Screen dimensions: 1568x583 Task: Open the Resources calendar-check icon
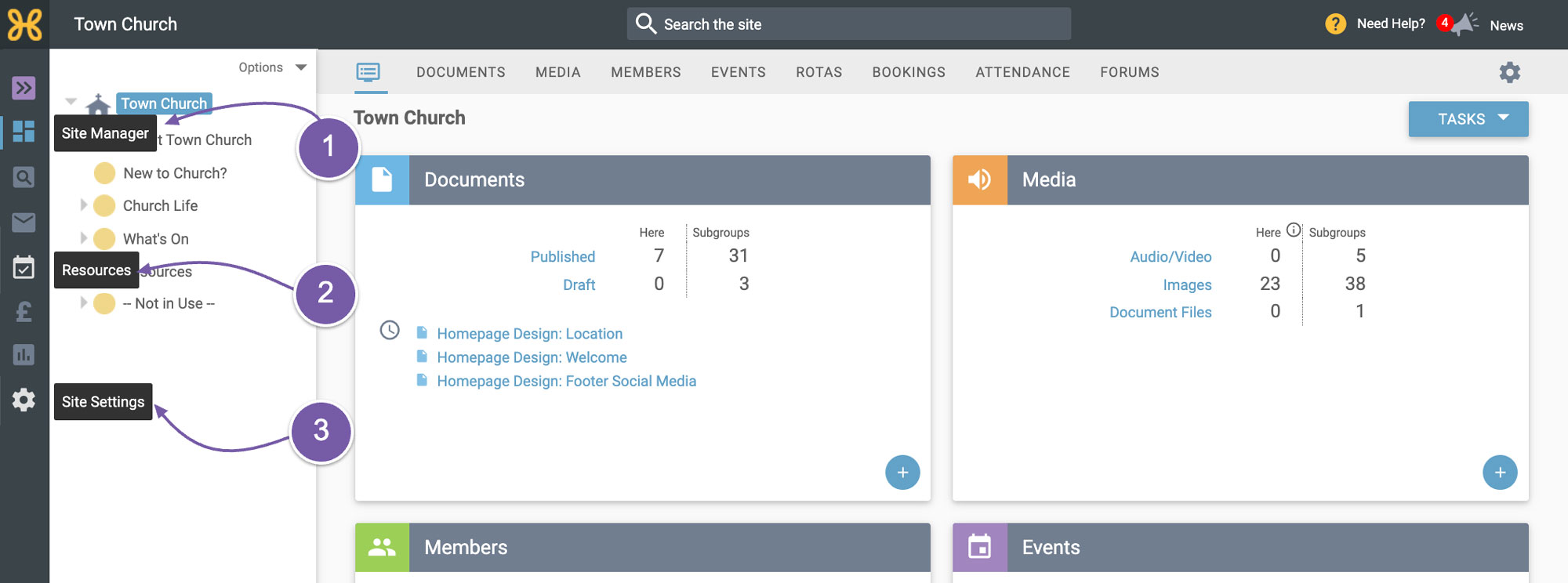point(24,267)
